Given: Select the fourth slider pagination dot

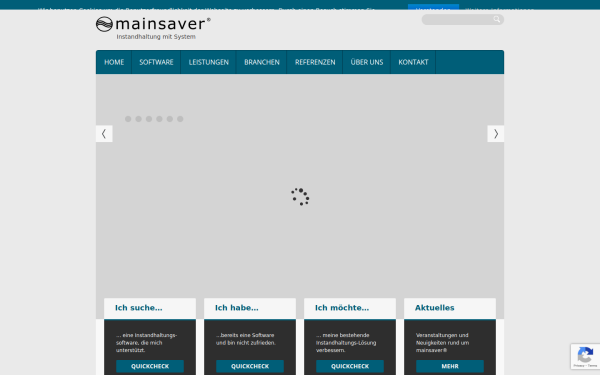Looking at the screenshot, I should pos(159,119).
